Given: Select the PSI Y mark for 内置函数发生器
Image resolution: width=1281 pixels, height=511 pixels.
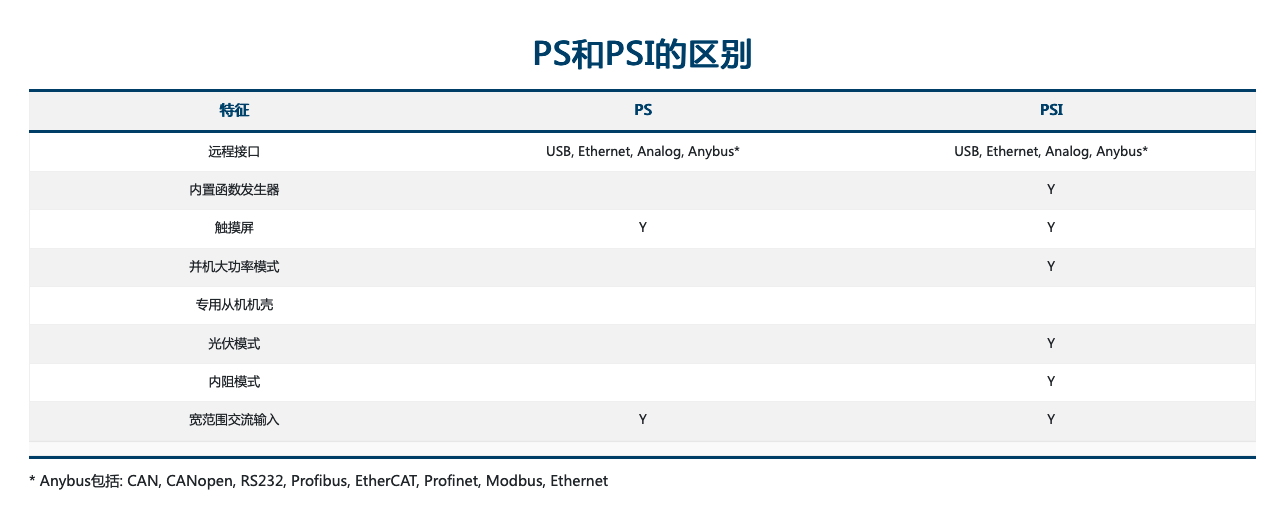Looking at the screenshot, I should 1051,190.
